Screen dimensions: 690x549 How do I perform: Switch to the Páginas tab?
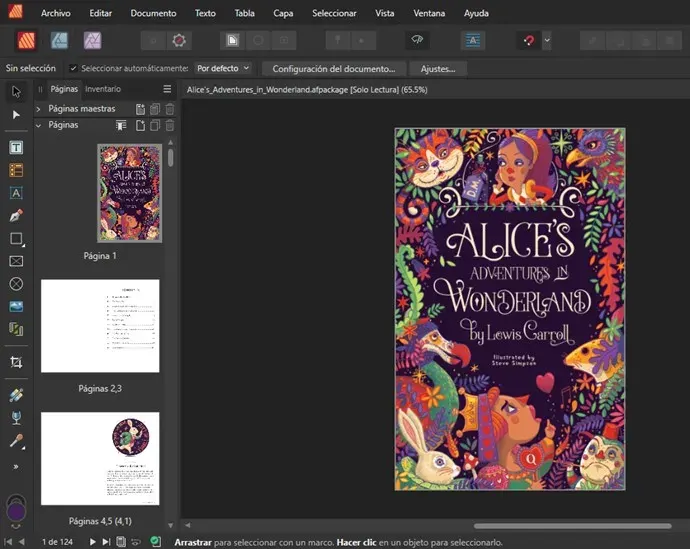(x=64, y=89)
